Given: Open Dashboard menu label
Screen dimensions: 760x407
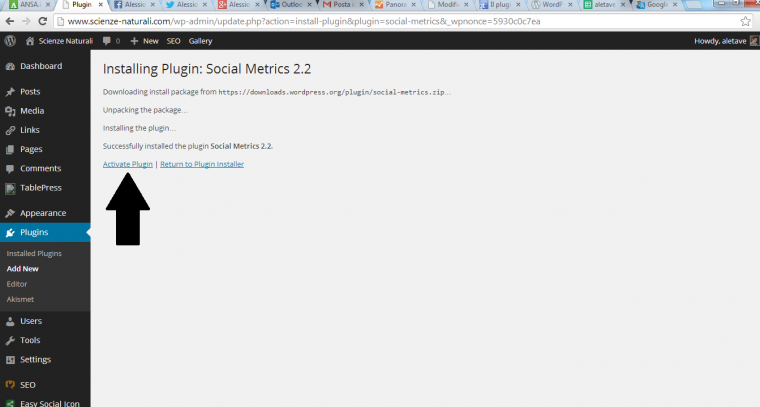Looking at the screenshot, I should click(41, 66).
